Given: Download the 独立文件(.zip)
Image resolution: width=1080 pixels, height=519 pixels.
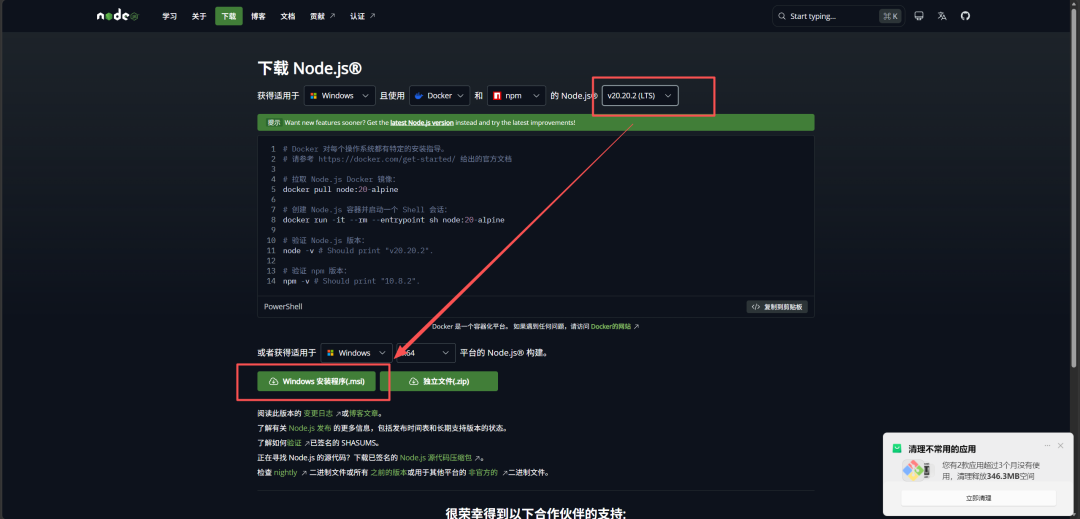Looking at the screenshot, I should pyautogui.click(x=439, y=381).
